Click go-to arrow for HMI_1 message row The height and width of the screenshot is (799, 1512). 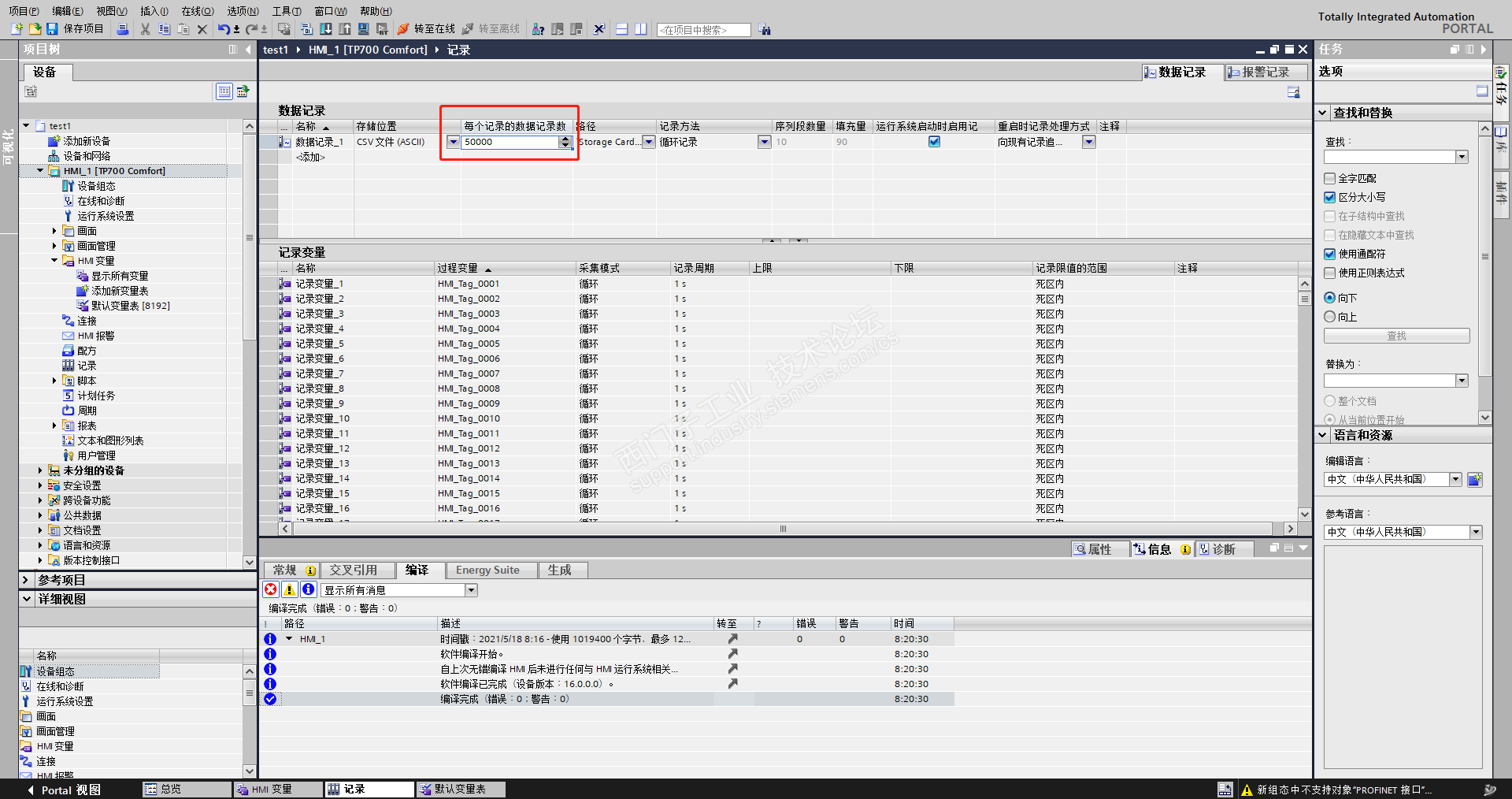[x=733, y=639]
